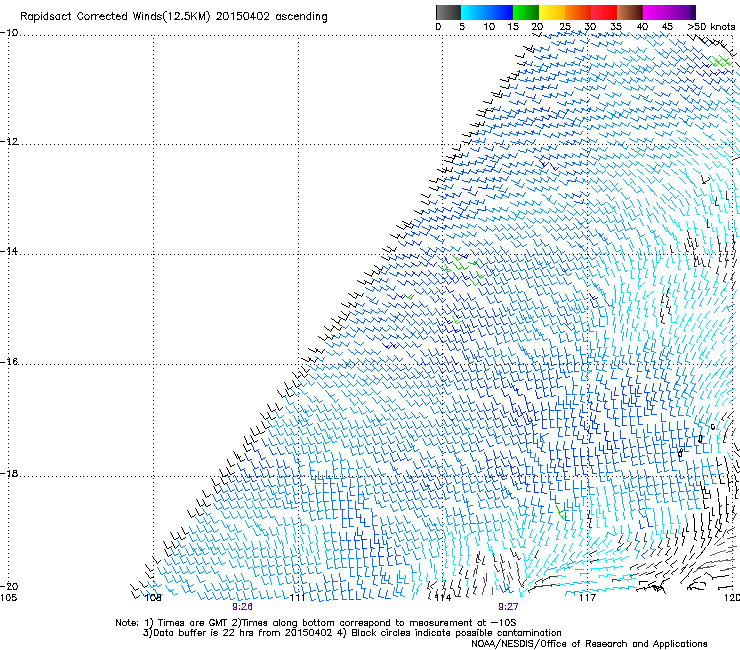Pick the yellow 20–25 knots legend swatch
The image size is (740, 650).
pyautogui.click(x=552, y=12)
